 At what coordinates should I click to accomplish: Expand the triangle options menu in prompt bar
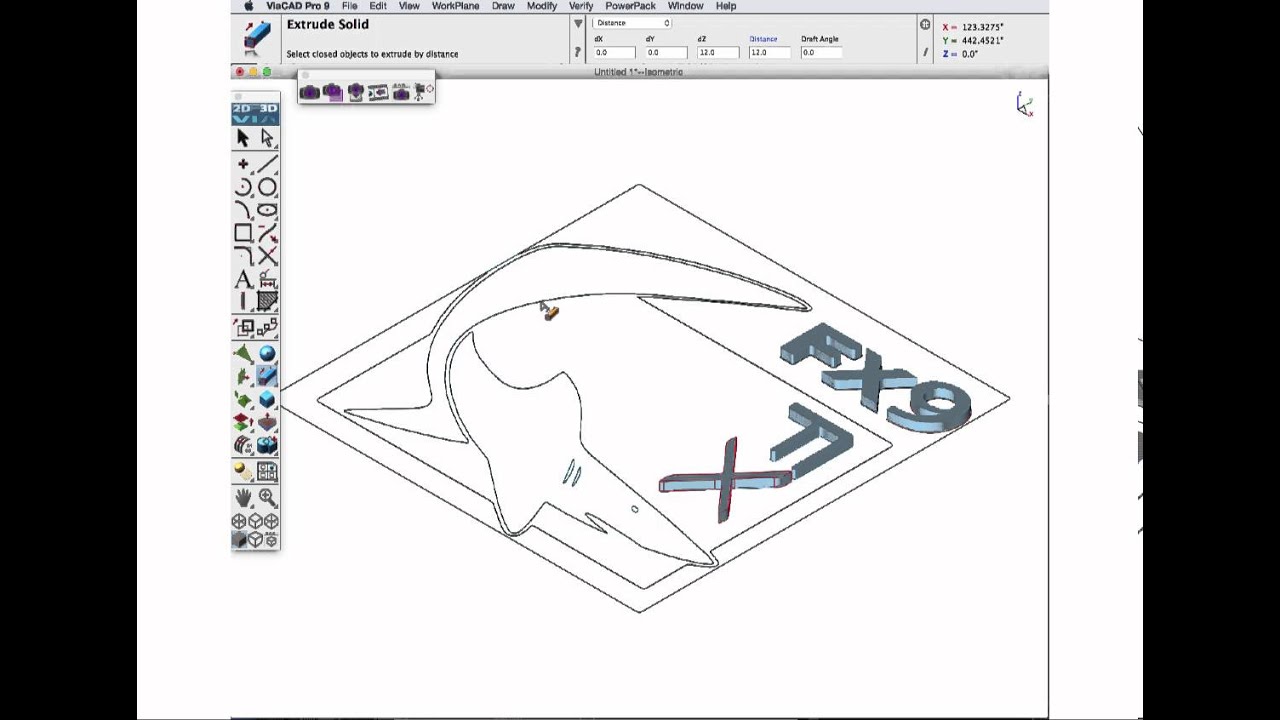coord(577,23)
